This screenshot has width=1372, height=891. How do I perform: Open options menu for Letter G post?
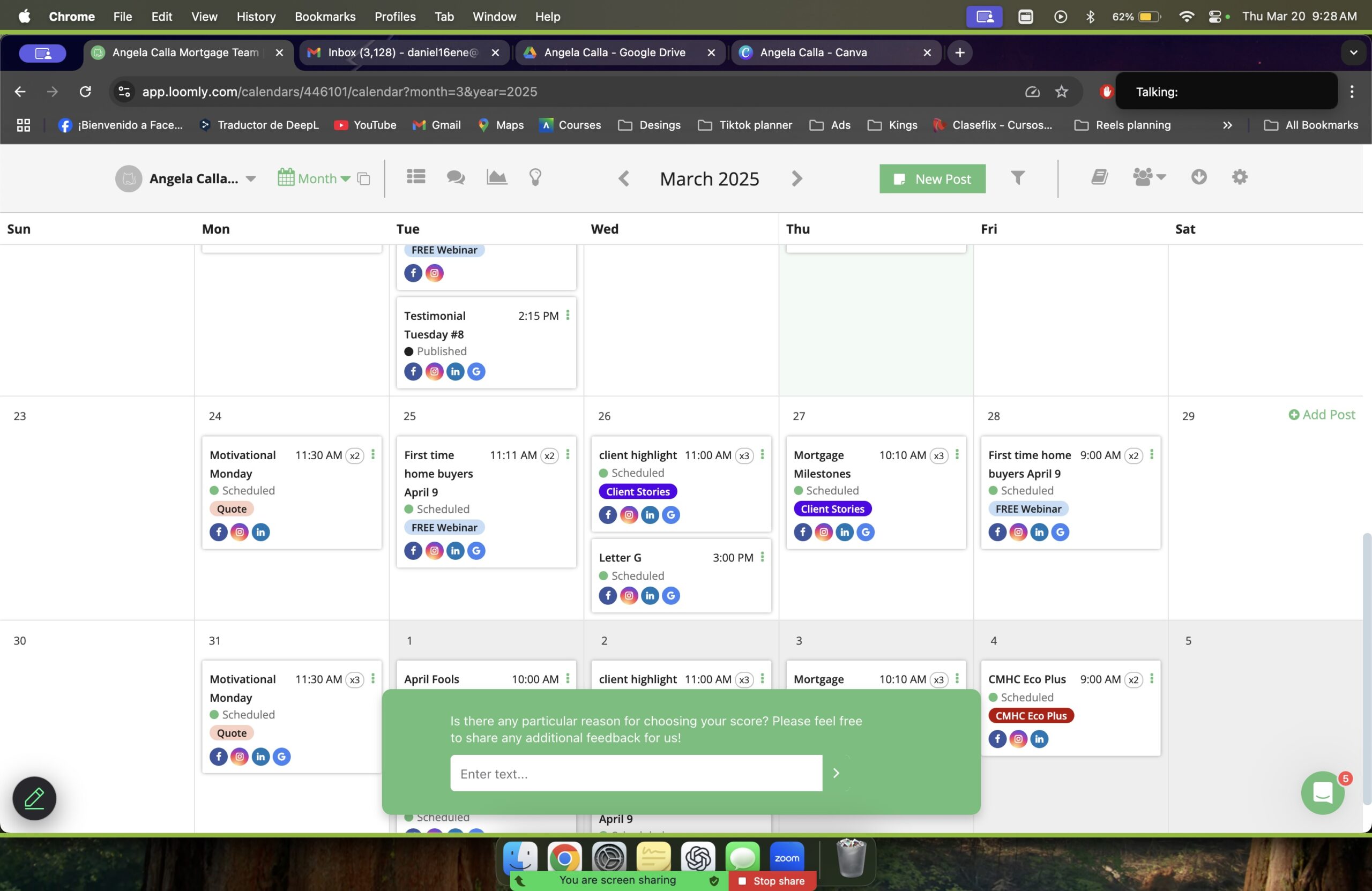coord(762,557)
